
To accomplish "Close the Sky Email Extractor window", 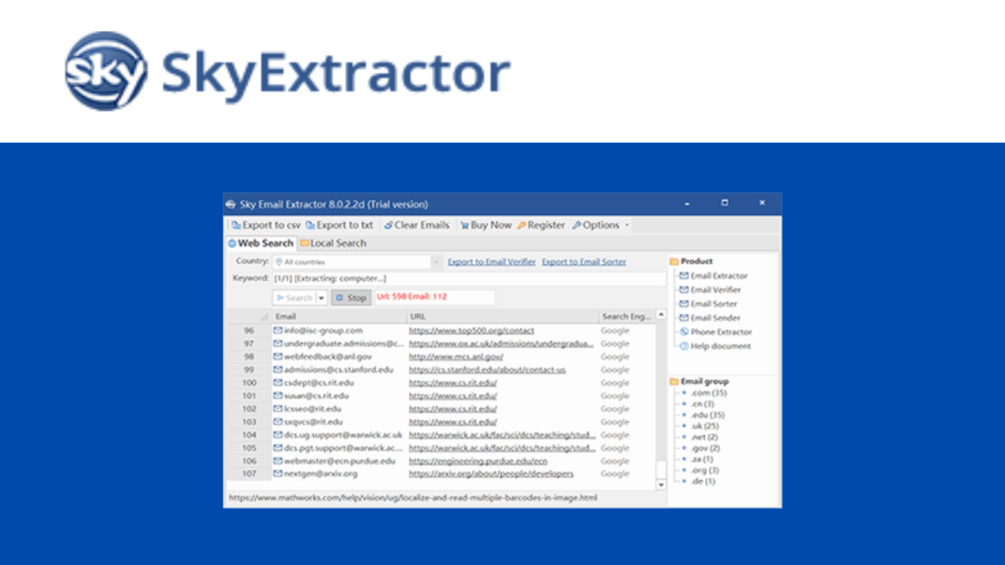I will pyautogui.click(x=762, y=203).
